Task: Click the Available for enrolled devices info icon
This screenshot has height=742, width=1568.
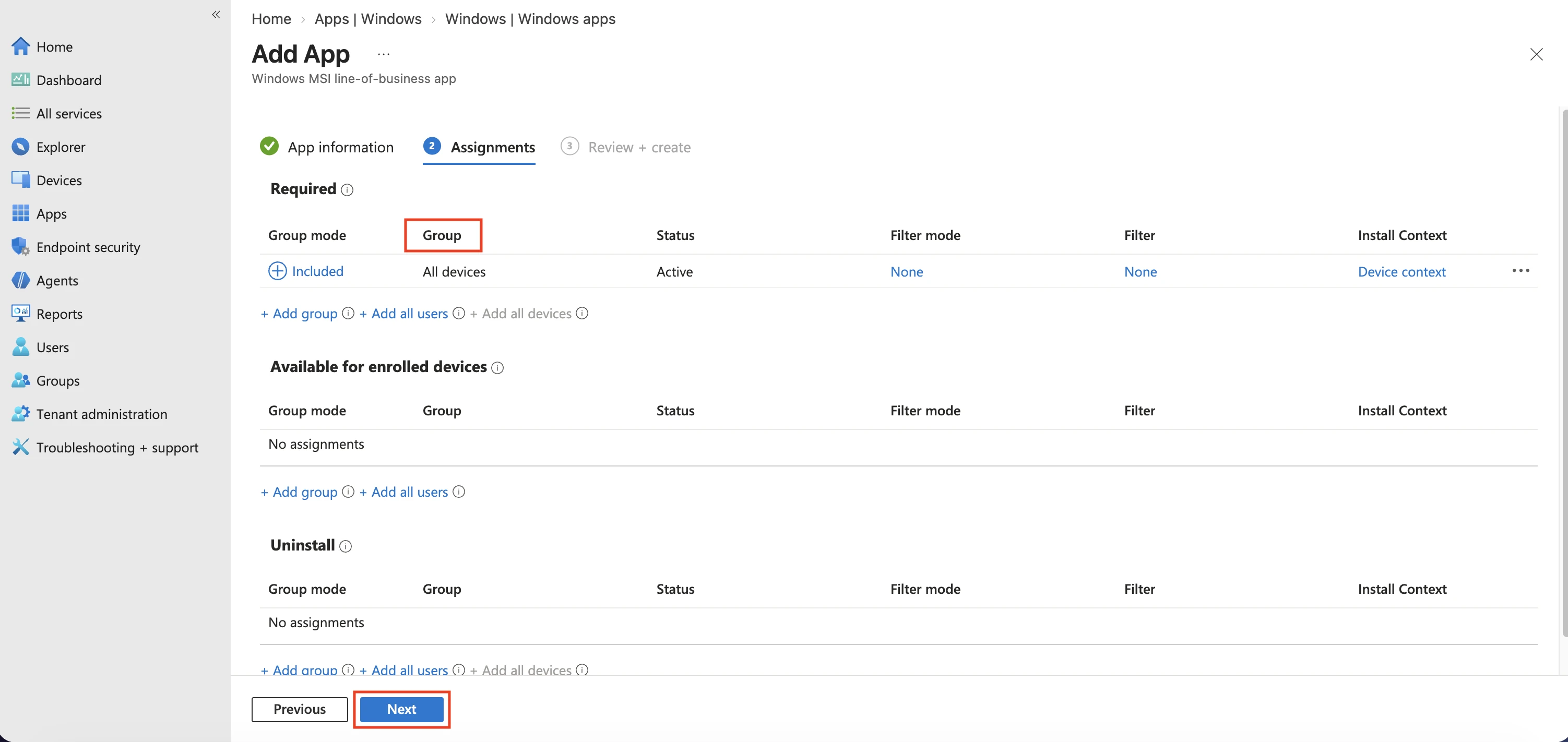Action: pyautogui.click(x=497, y=368)
